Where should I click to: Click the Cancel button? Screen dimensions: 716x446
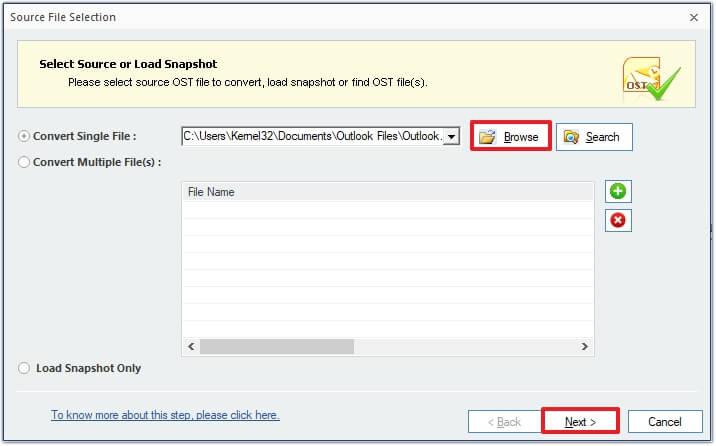(665, 421)
